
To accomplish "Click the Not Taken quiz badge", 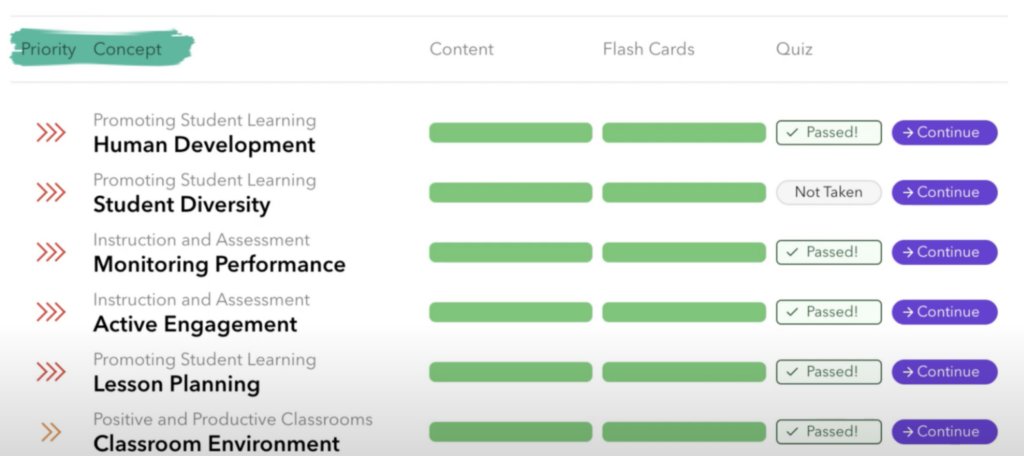I will tap(828, 192).
